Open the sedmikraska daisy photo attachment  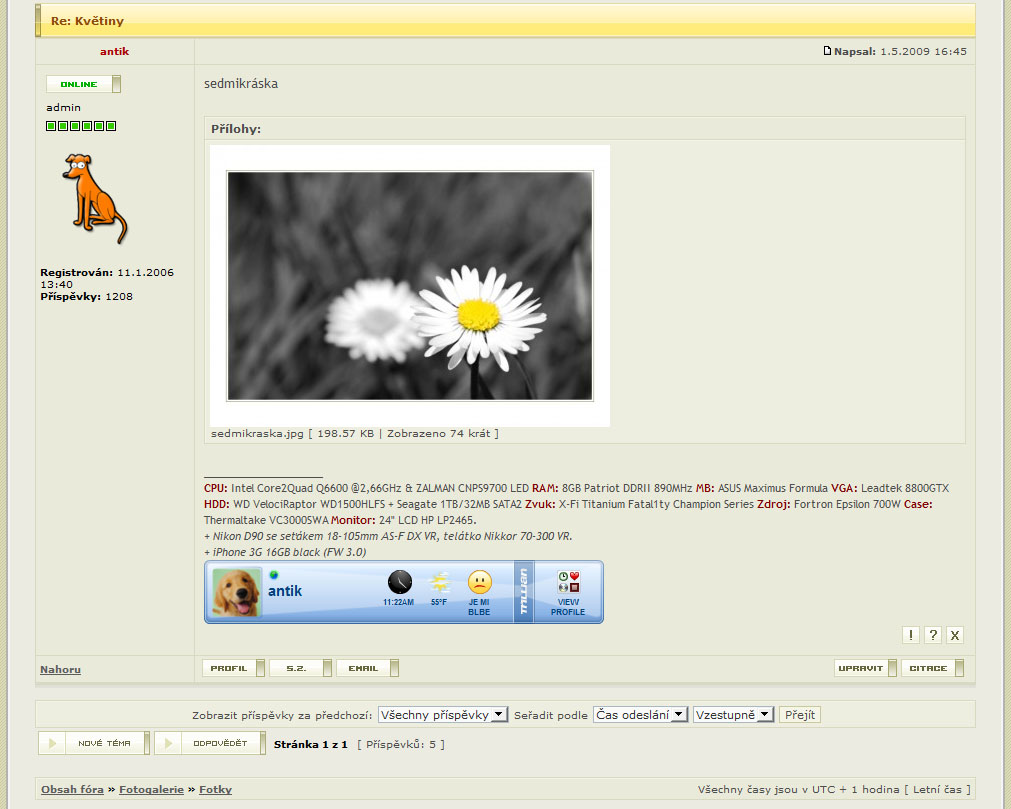tap(409, 286)
